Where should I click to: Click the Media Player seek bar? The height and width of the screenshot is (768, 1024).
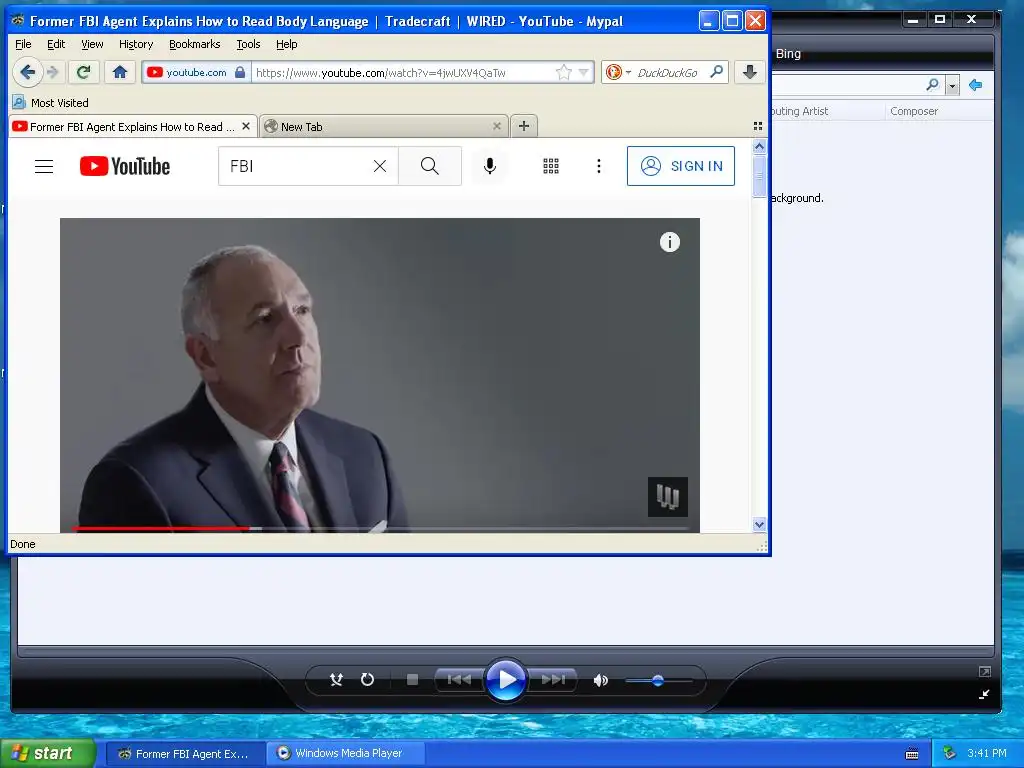pos(506,651)
